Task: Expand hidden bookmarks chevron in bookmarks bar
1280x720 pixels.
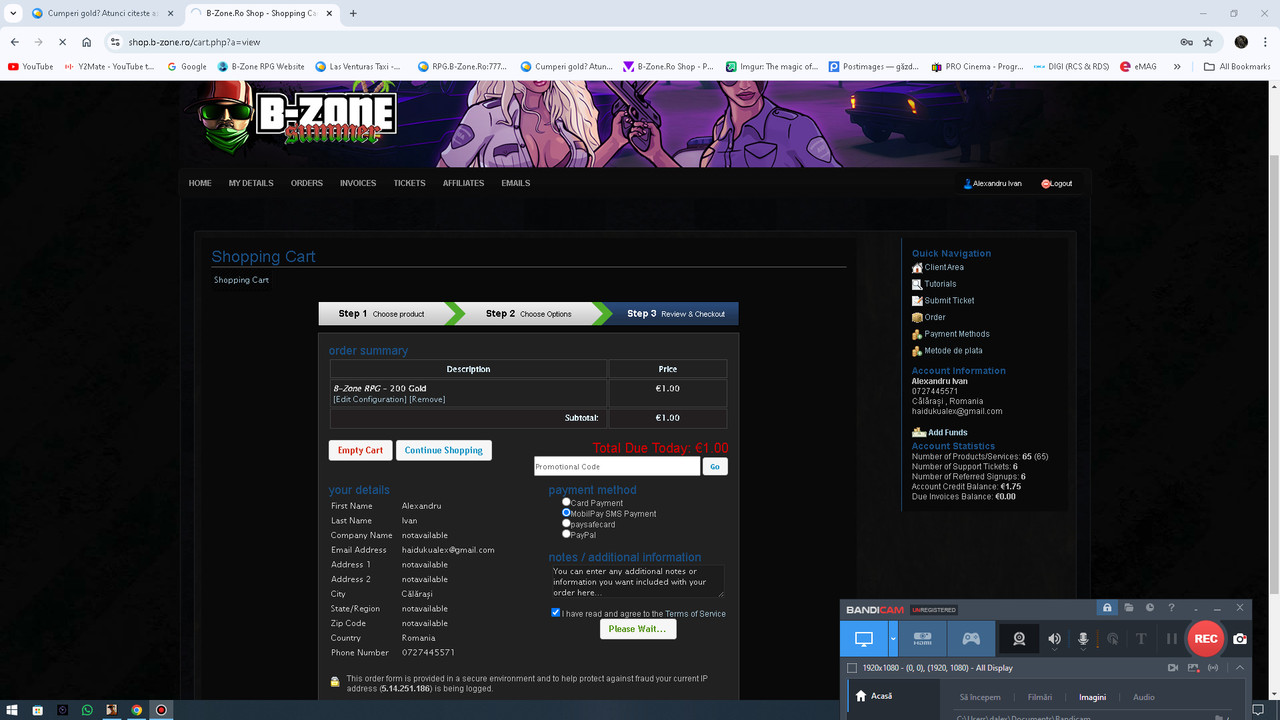Action: [x=1177, y=67]
